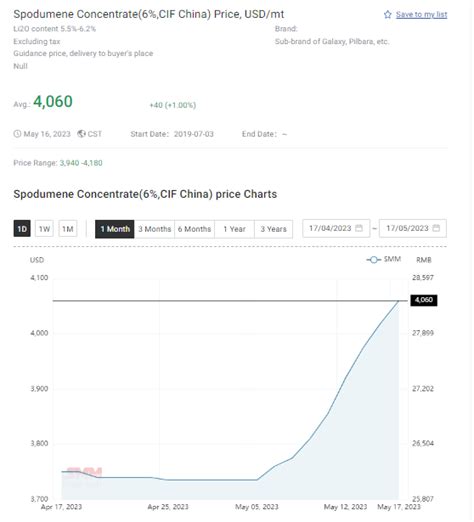The width and height of the screenshot is (474, 522).
Task: Switch to the 6 Months range tab
Action: click(195, 230)
